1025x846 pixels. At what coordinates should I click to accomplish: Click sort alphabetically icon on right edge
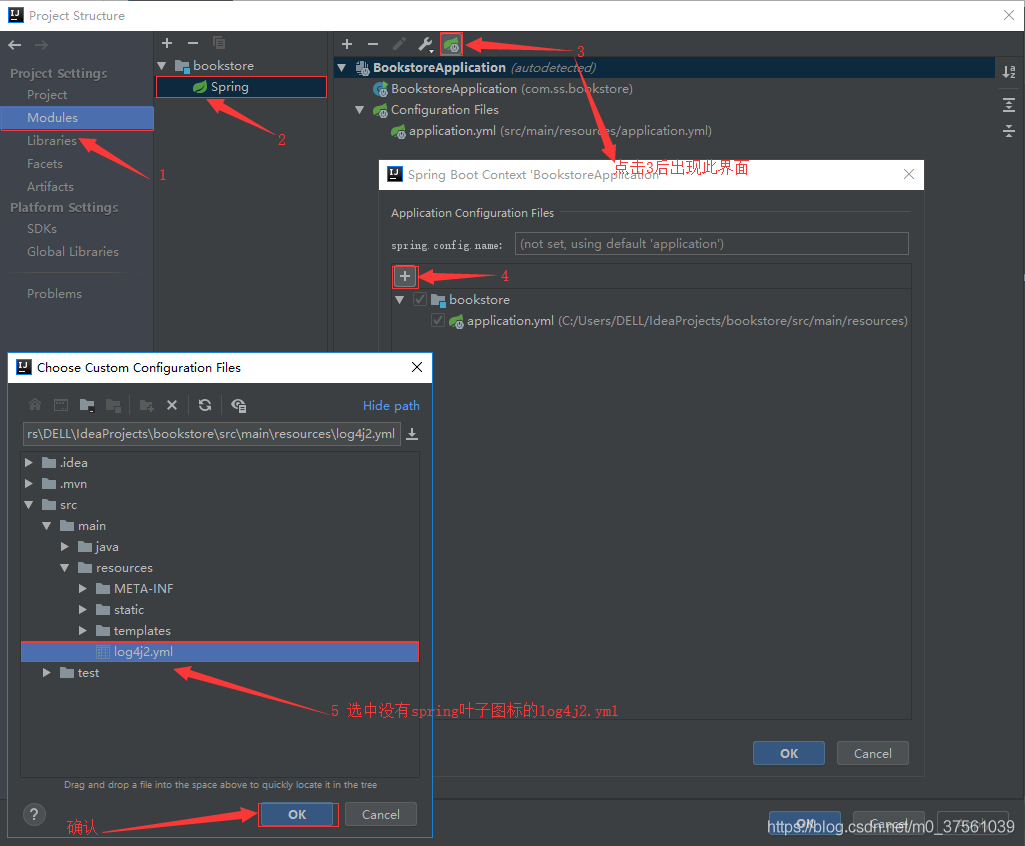point(1009,71)
